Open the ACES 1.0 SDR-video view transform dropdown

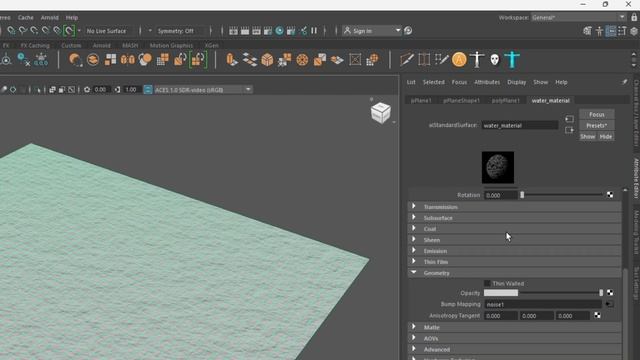(202, 89)
